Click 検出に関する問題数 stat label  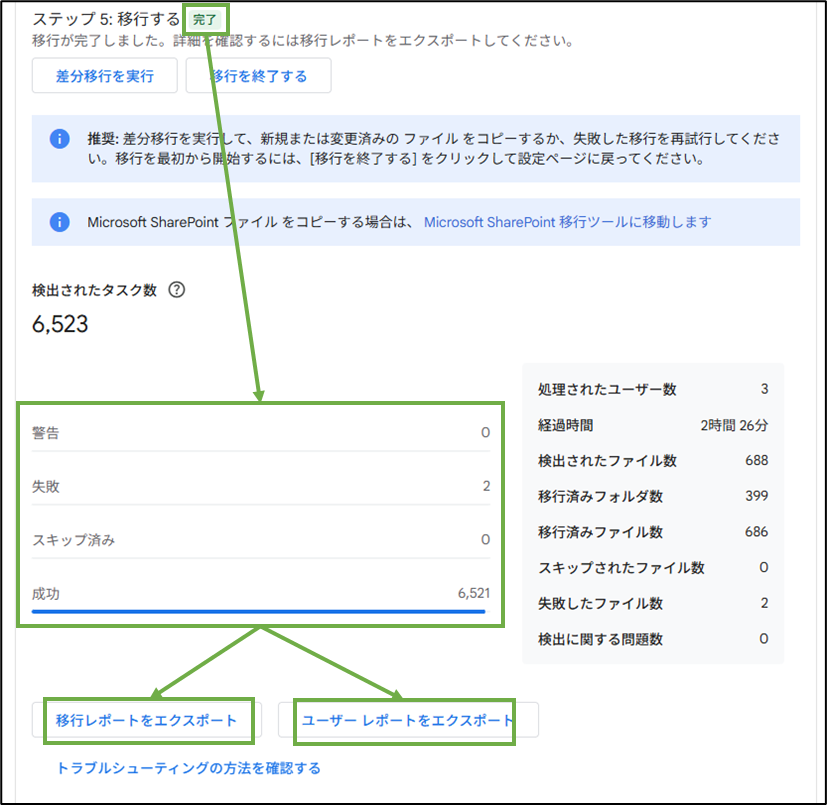pos(600,639)
